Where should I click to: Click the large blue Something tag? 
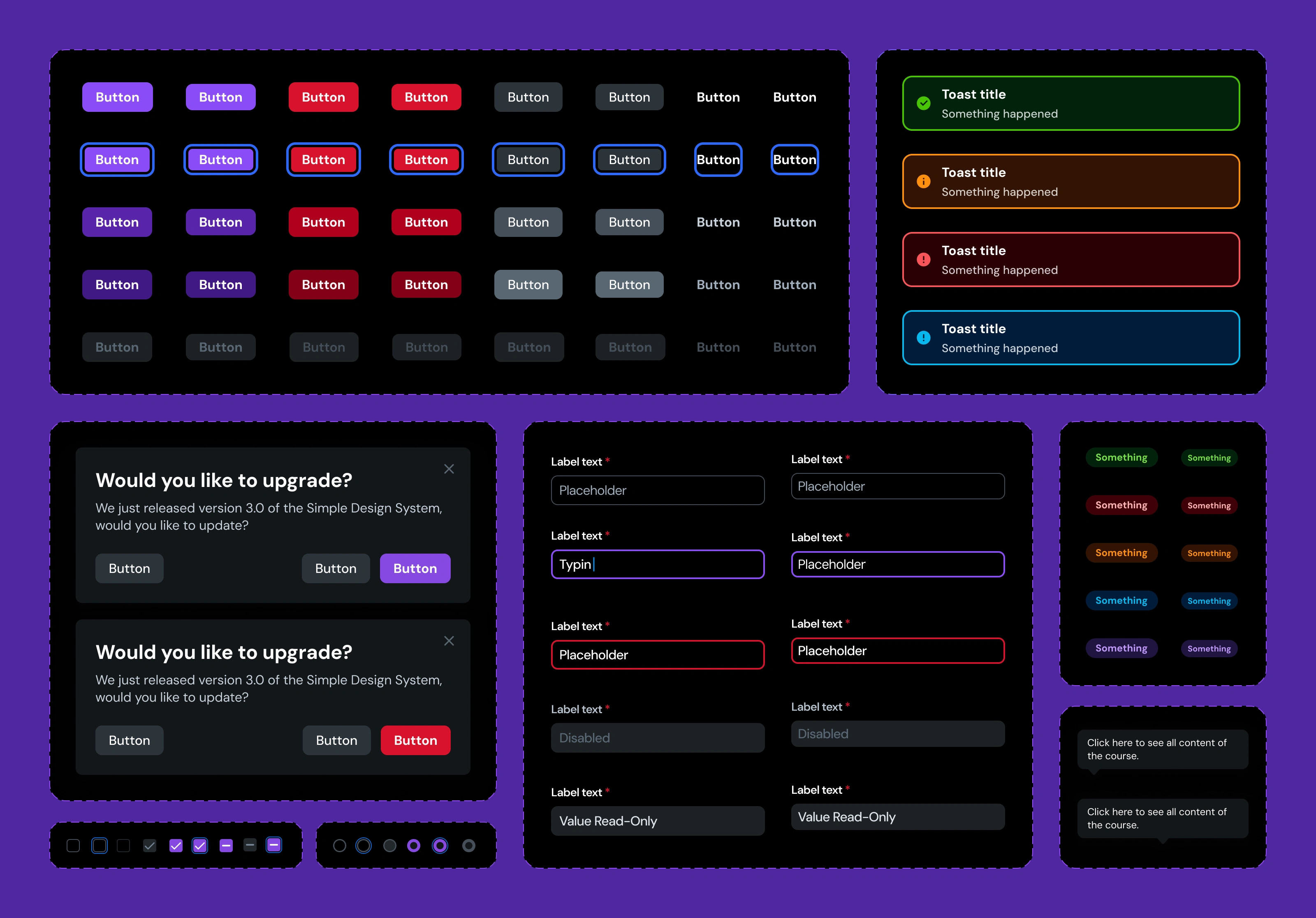click(x=1121, y=600)
